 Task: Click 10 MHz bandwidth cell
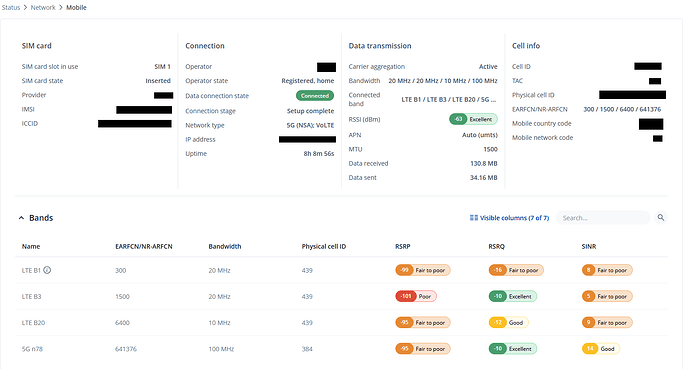coord(219,322)
